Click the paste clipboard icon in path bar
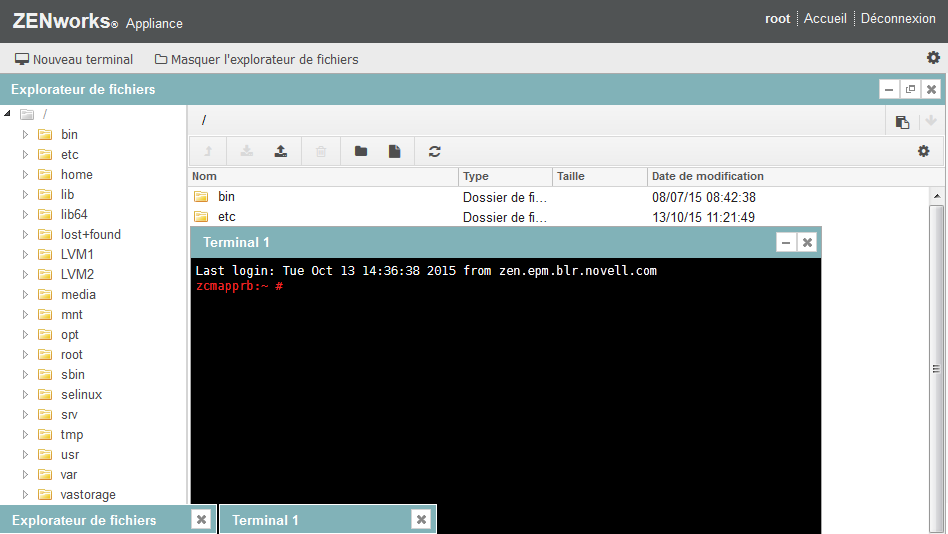Screen dimensions: 948x534 click(x=902, y=122)
